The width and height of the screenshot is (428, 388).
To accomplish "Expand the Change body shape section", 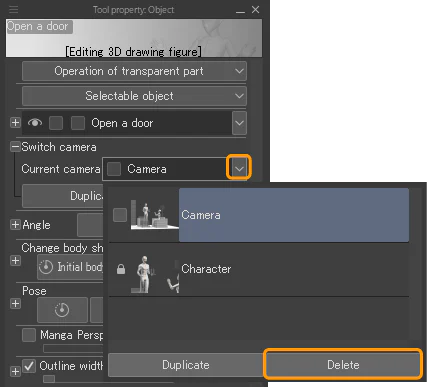I will 15,260.
